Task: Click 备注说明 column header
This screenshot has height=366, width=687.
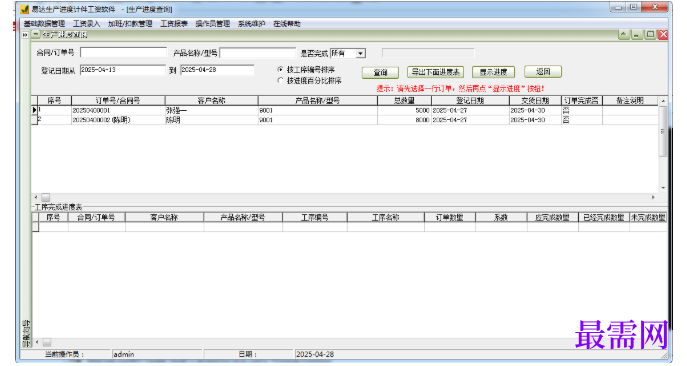Action: [x=630, y=101]
